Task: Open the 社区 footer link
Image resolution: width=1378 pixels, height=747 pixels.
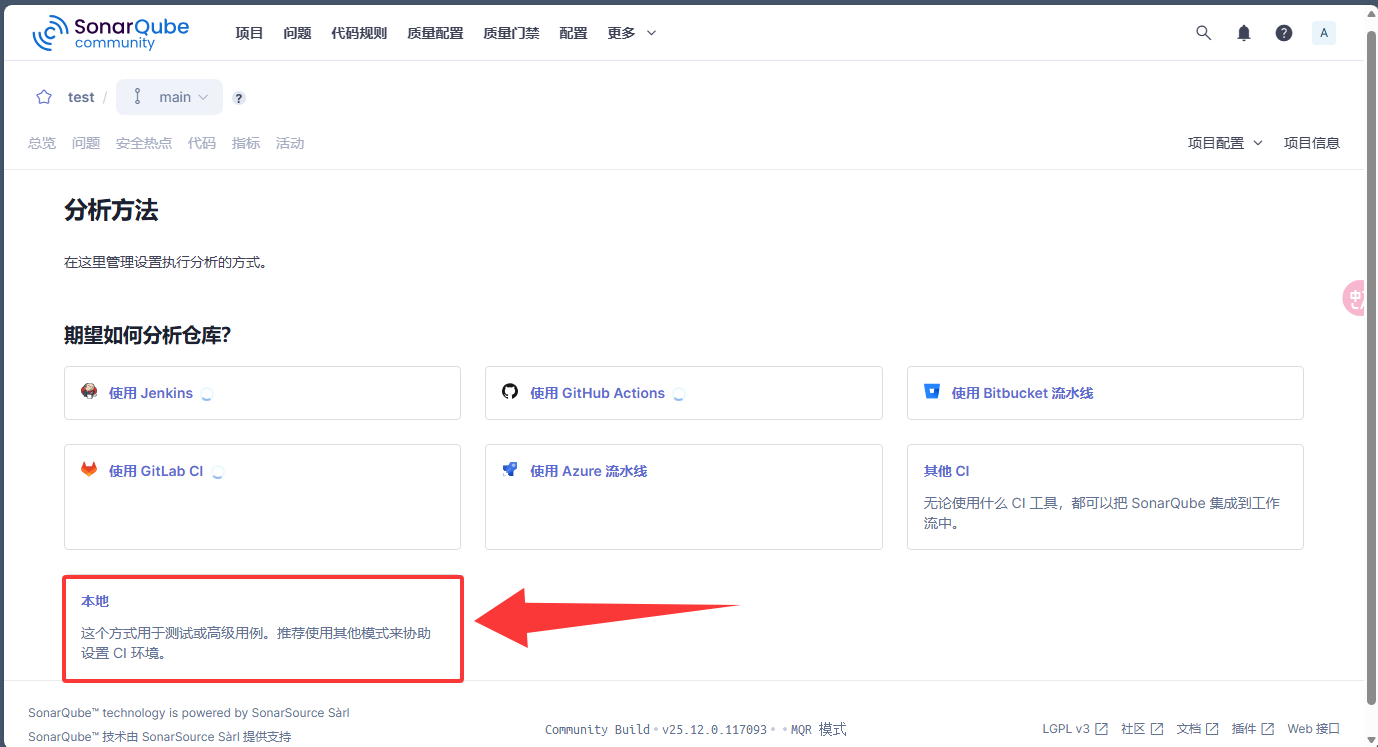Action: (1142, 729)
